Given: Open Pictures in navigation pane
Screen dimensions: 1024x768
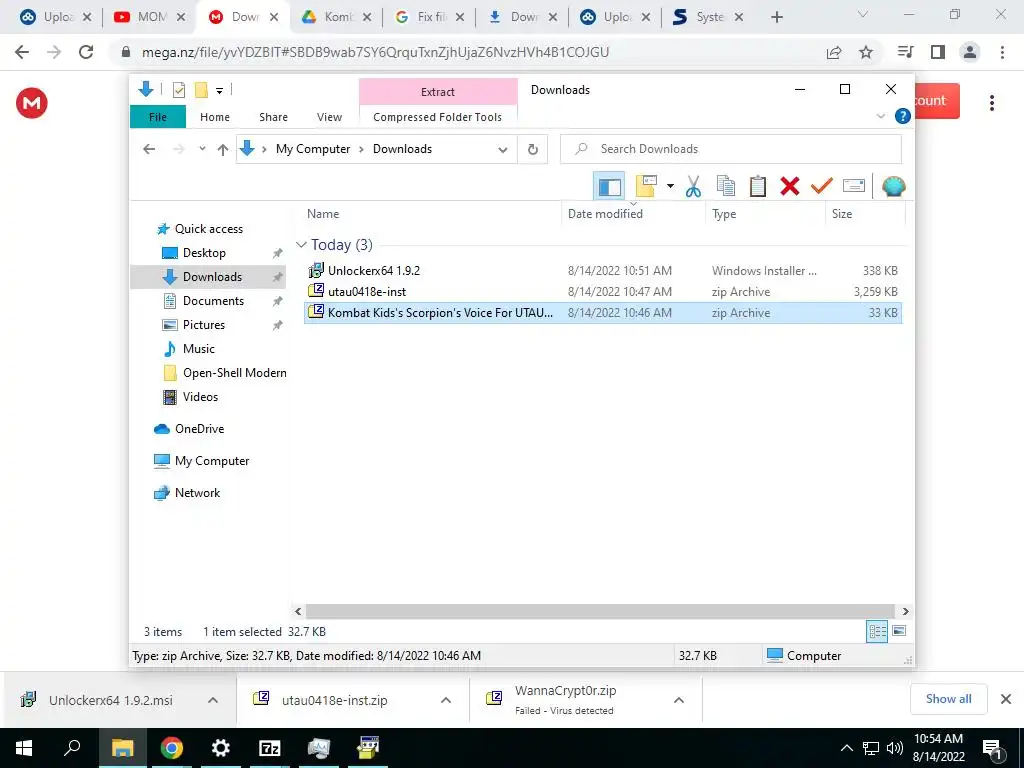Looking at the screenshot, I should click(x=204, y=325).
